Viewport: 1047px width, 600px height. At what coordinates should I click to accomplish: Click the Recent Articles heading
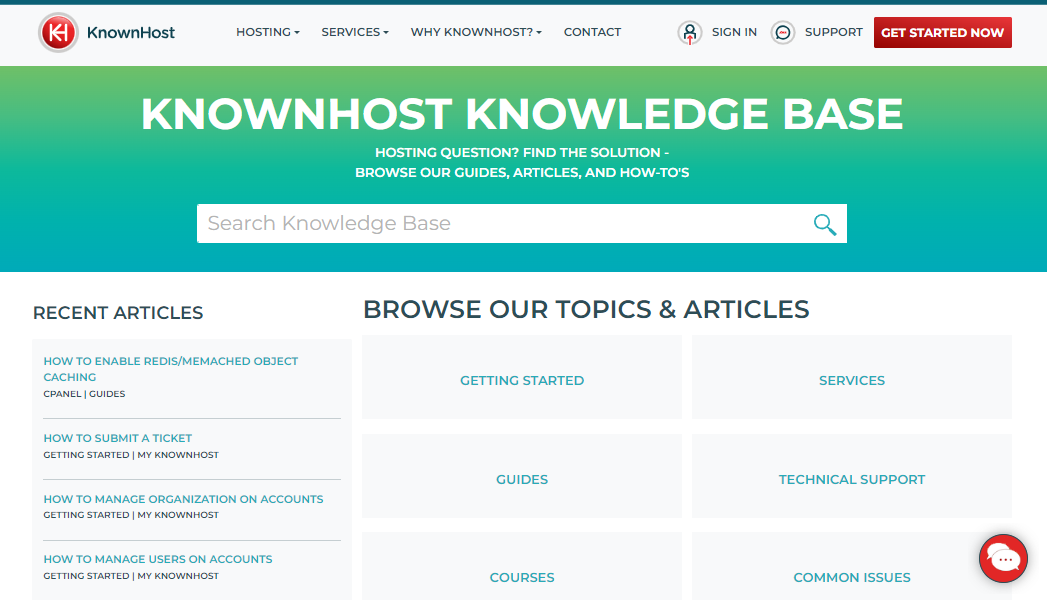tap(118, 313)
